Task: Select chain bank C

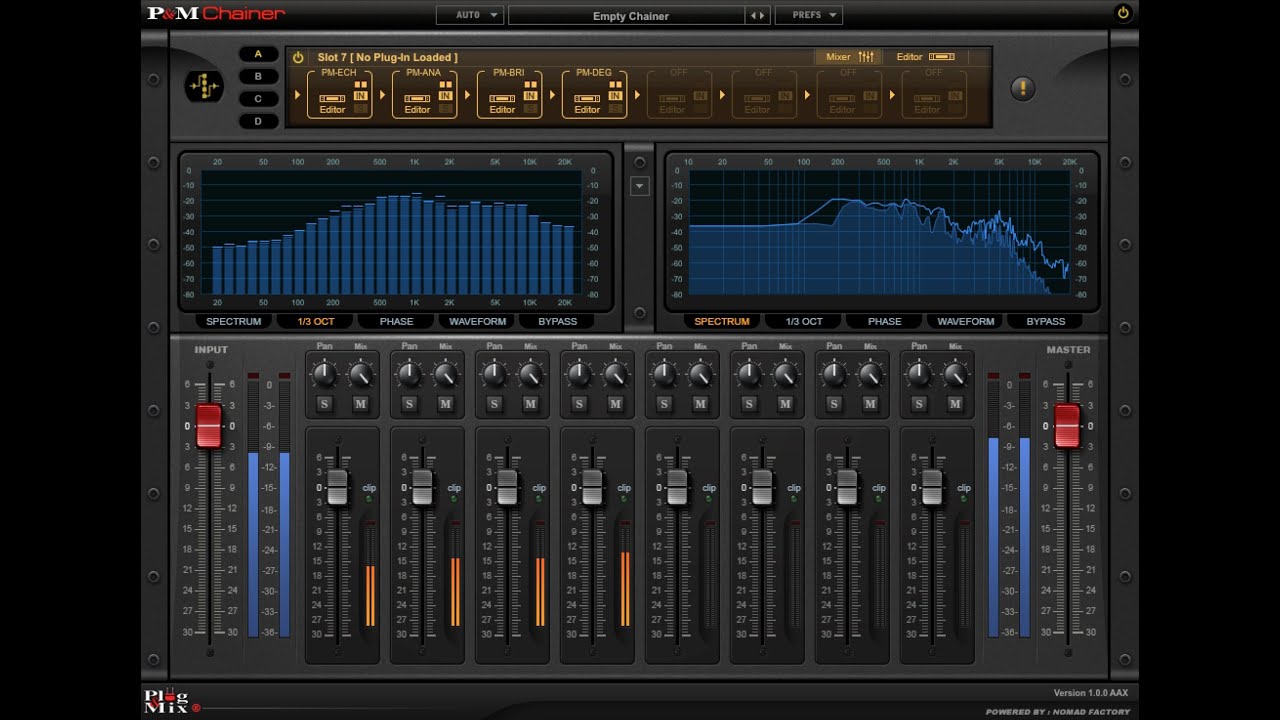Action: pyautogui.click(x=258, y=99)
